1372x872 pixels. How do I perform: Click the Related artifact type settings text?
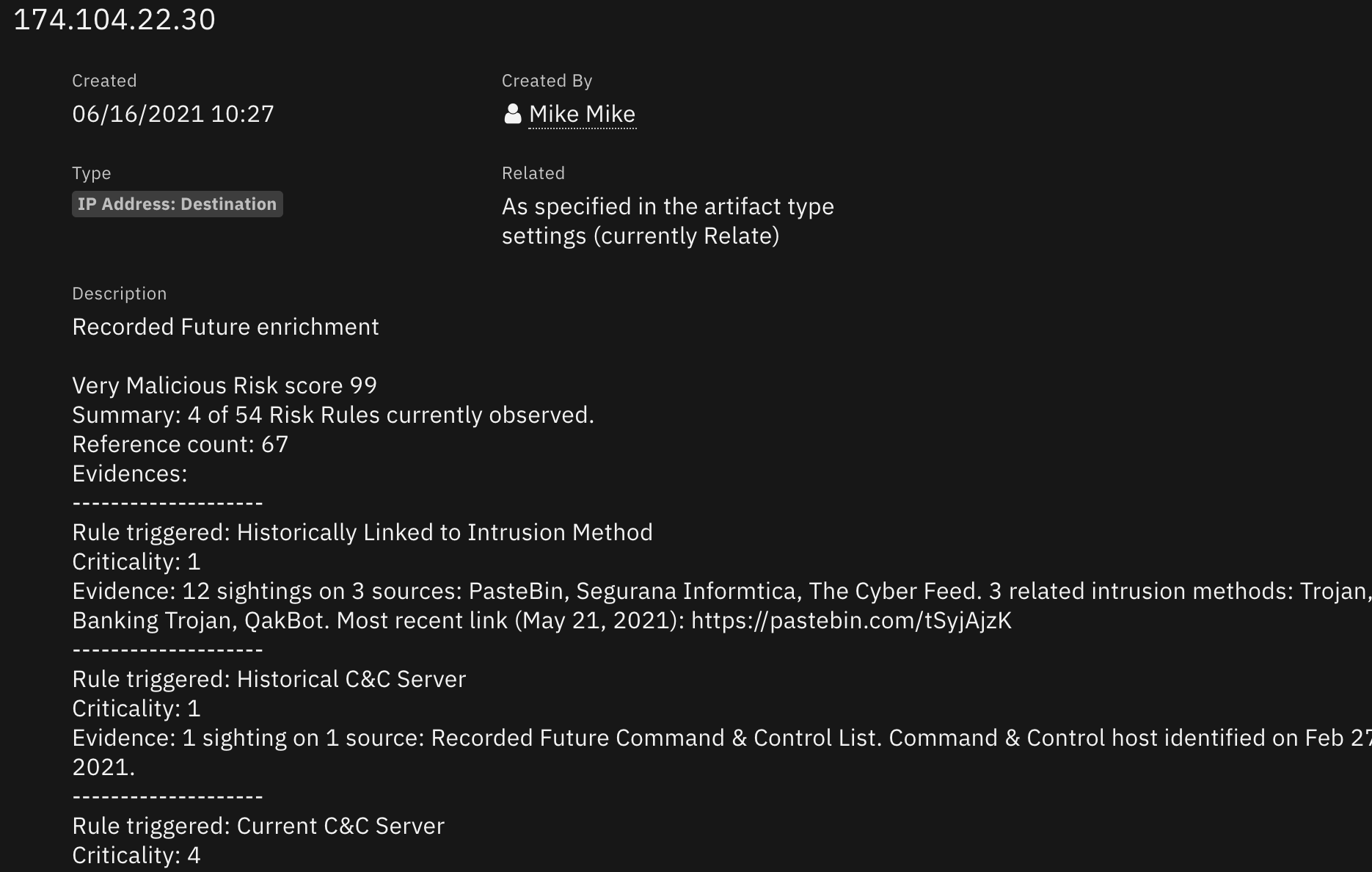[667, 221]
